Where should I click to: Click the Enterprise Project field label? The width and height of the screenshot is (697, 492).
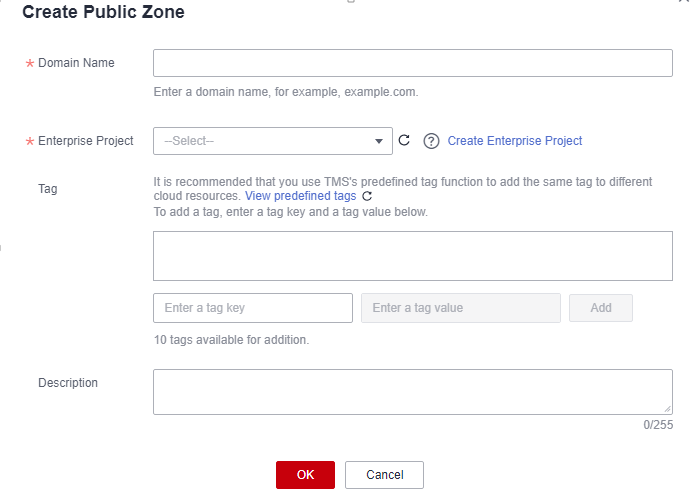point(85,141)
